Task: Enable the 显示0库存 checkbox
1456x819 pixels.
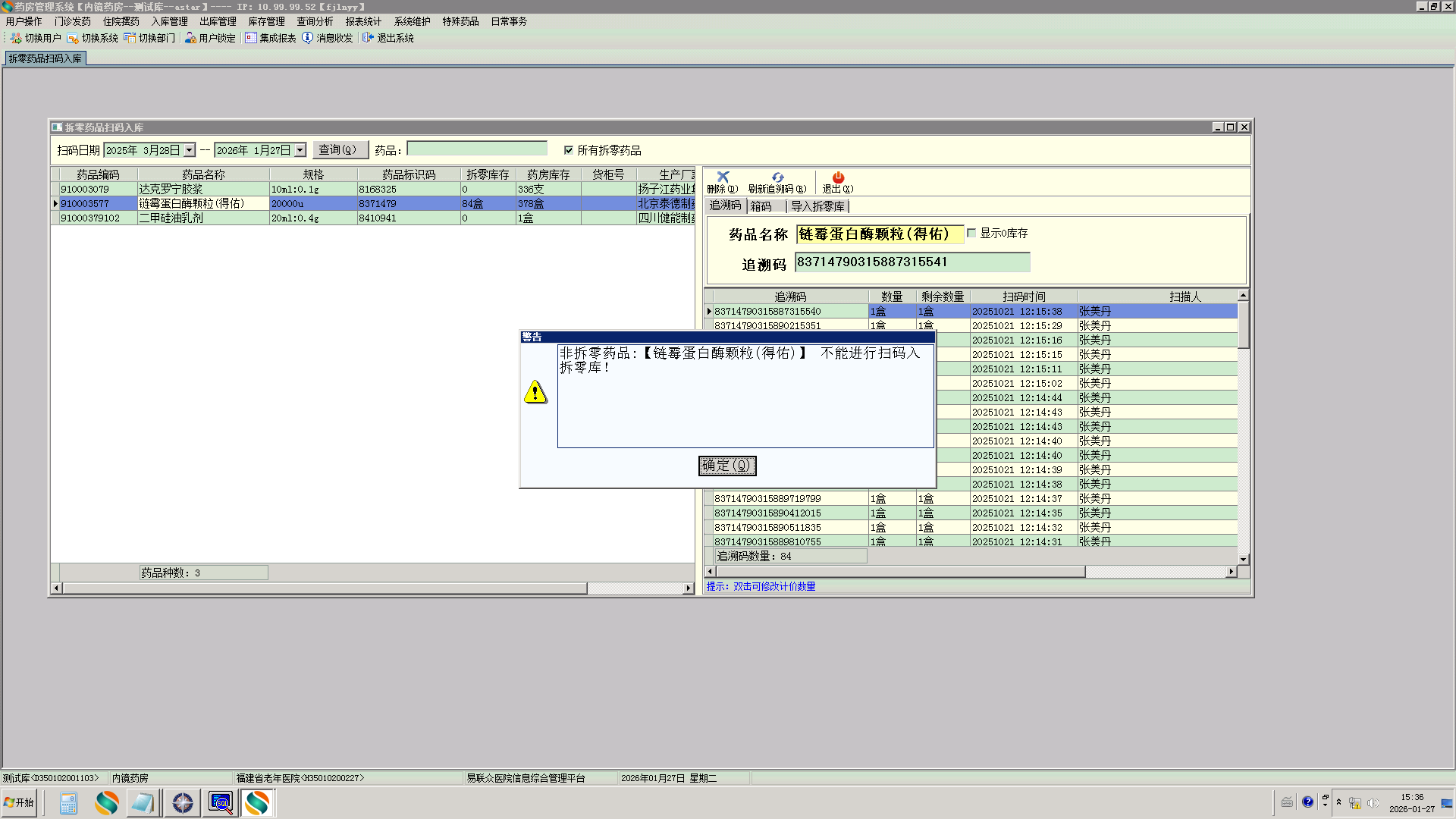Action: click(971, 234)
